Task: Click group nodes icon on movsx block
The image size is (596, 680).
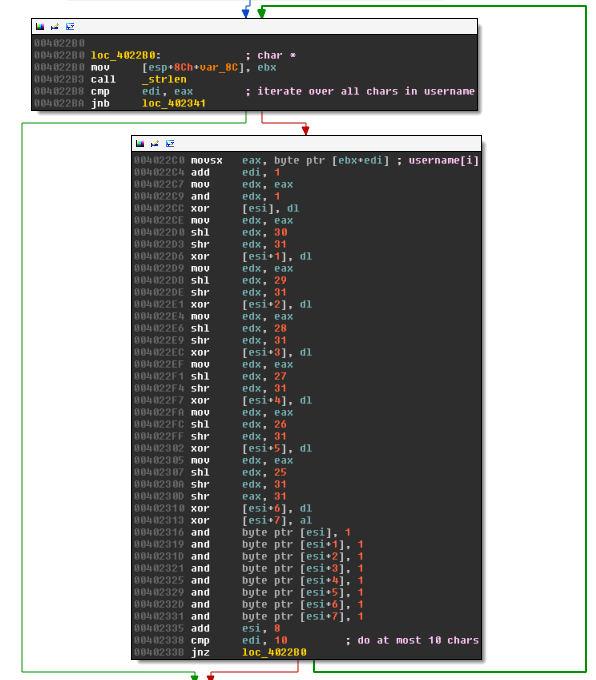Action: pos(170,144)
